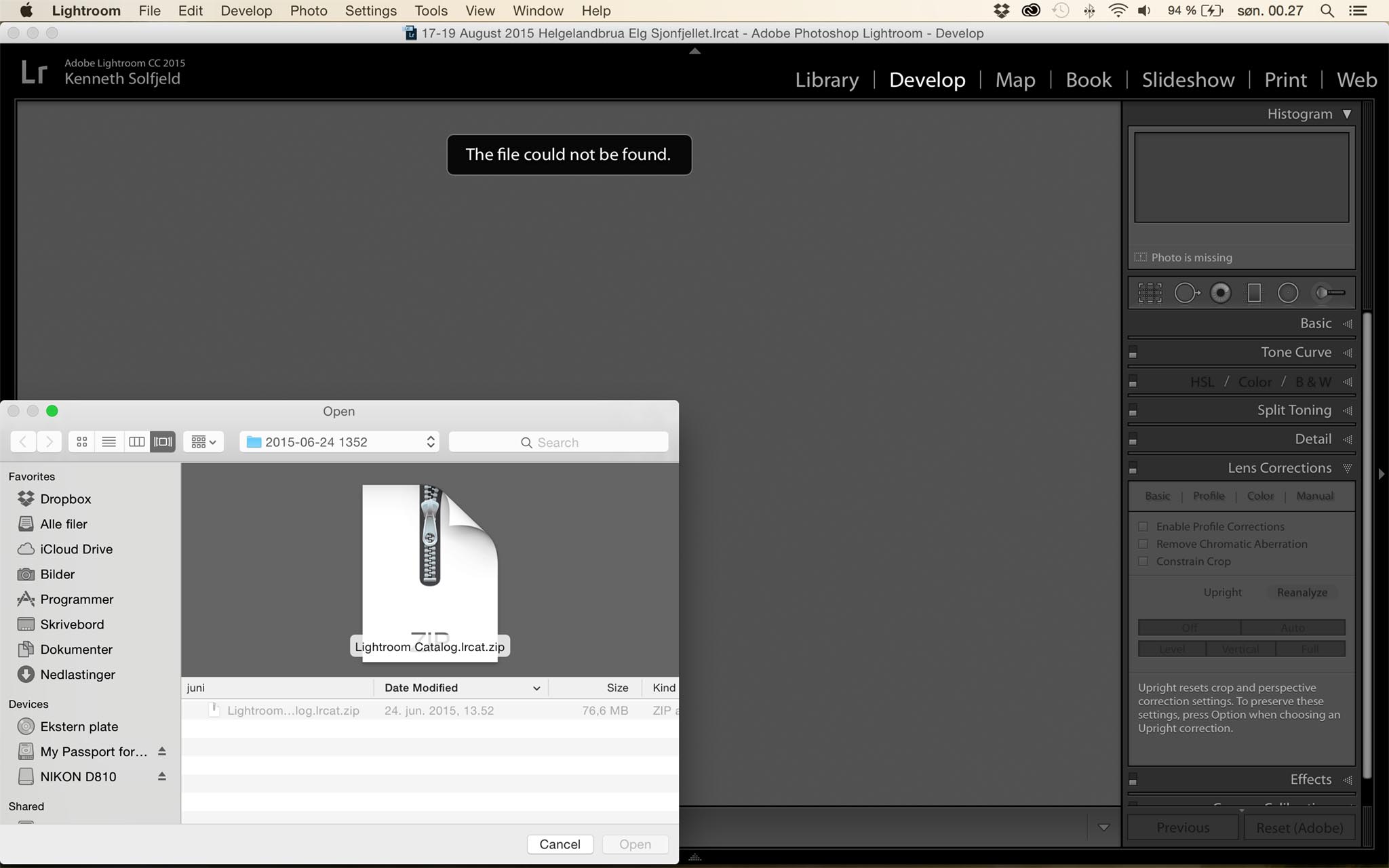Expand the Tone Curve panel
The image size is (1389, 868).
(x=1295, y=353)
